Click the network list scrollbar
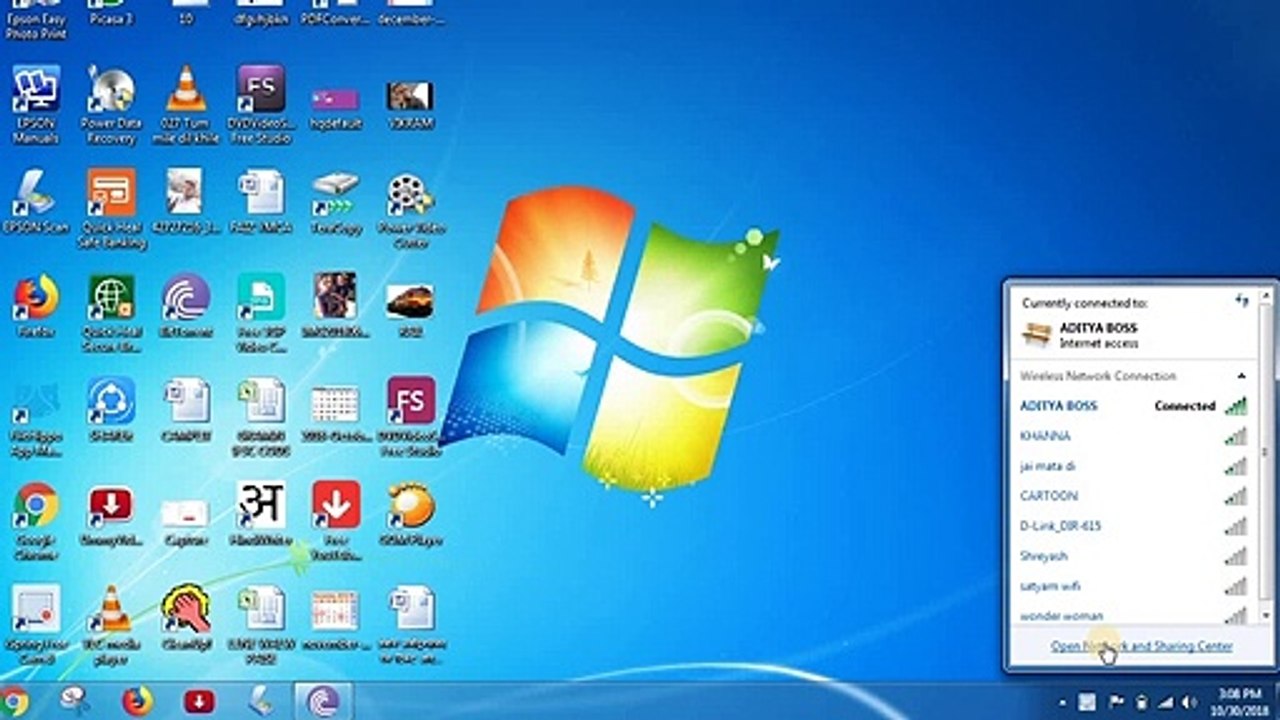This screenshot has width=1280, height=720. coord(1266,450)
